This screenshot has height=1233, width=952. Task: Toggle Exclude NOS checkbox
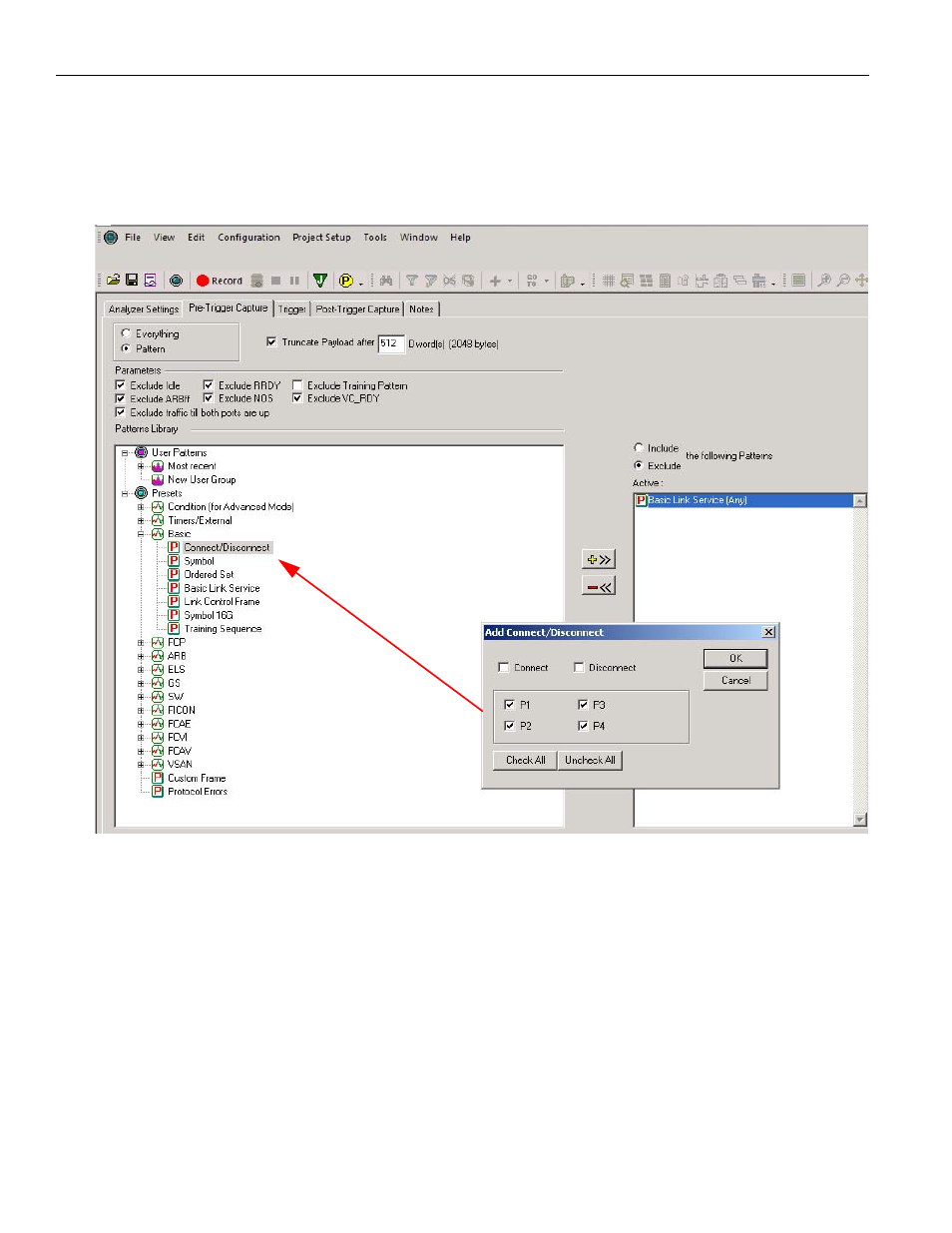click(x=209, y=398)
